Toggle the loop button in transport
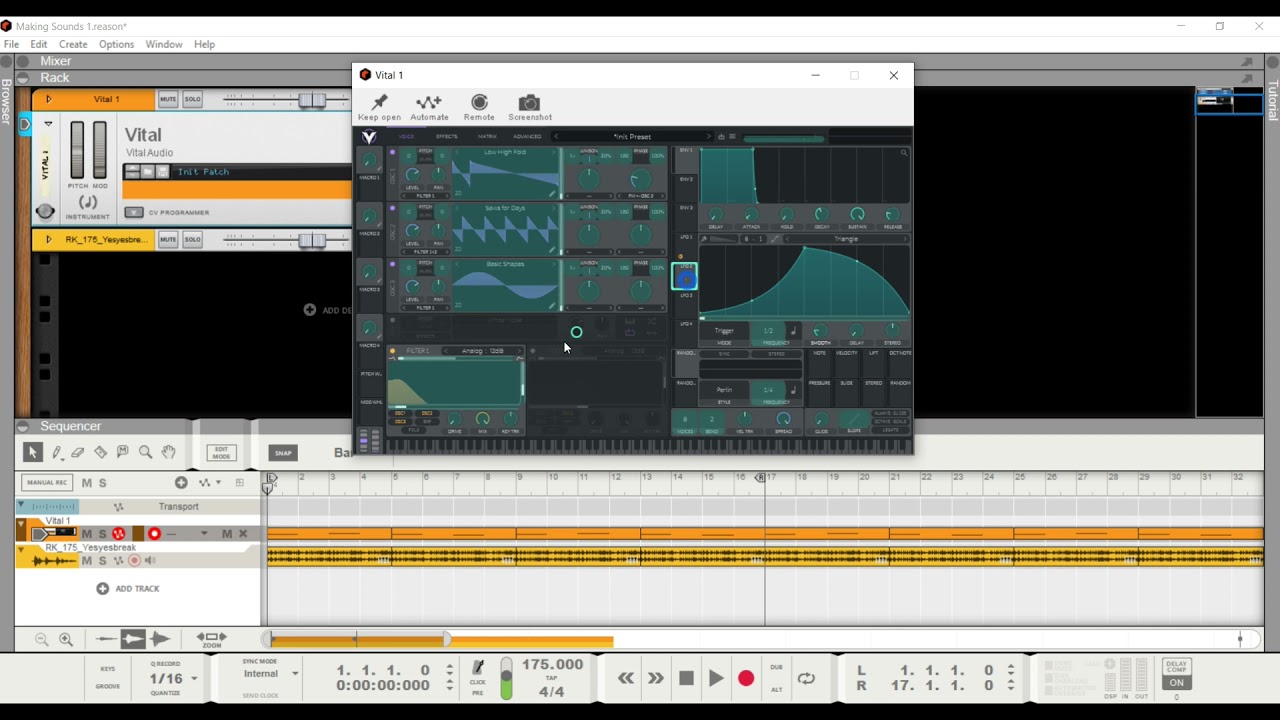The width and height of the screenshot is (1280, 720). (806, 678)
